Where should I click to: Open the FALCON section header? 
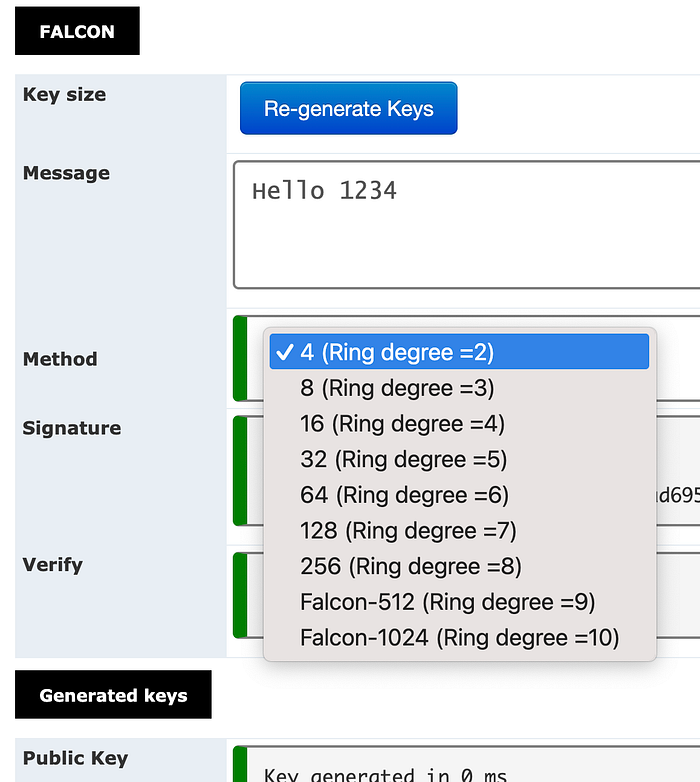click(x=77, y=31)
